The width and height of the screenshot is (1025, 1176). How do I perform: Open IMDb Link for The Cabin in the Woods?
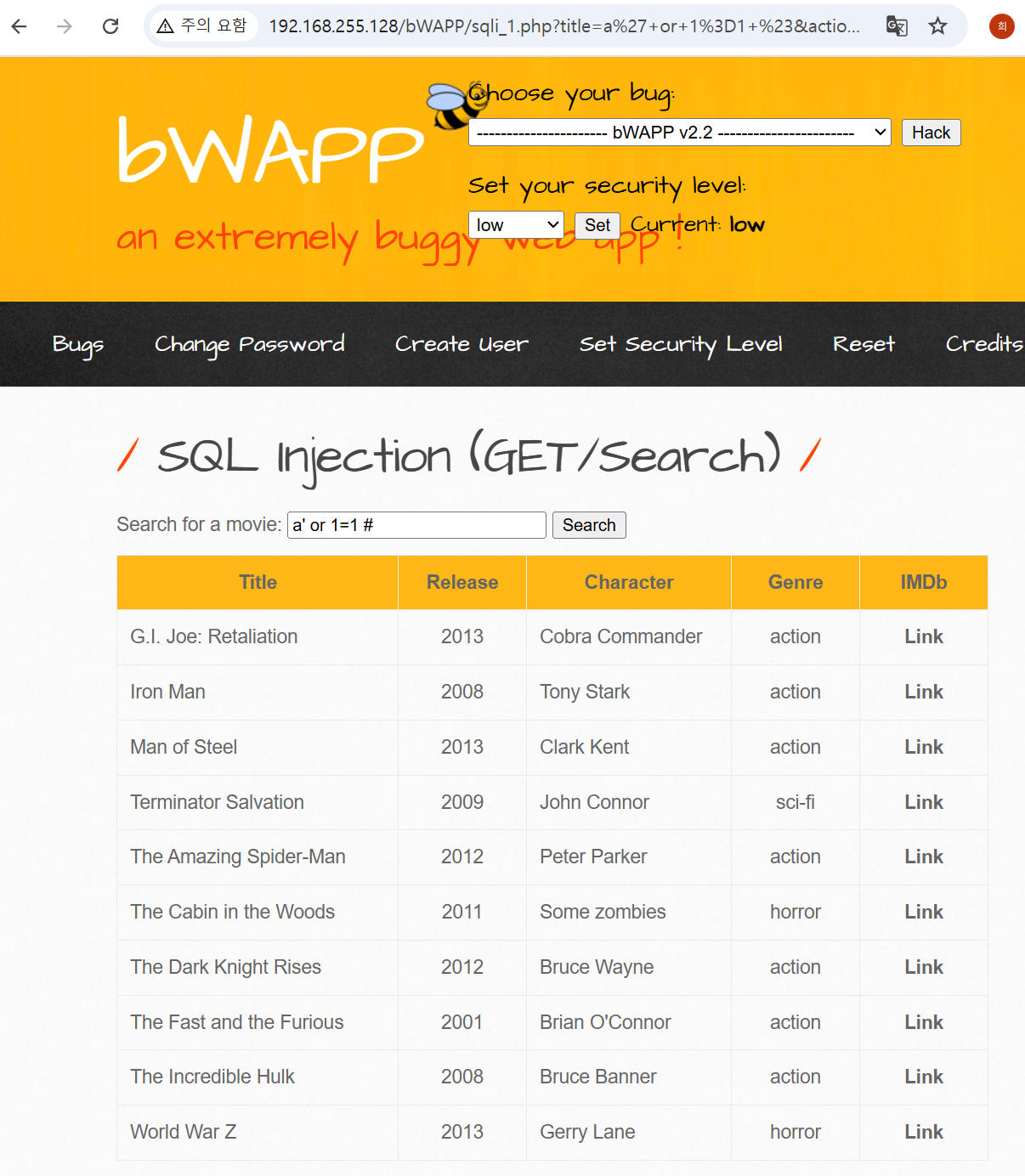coord(924,912)
